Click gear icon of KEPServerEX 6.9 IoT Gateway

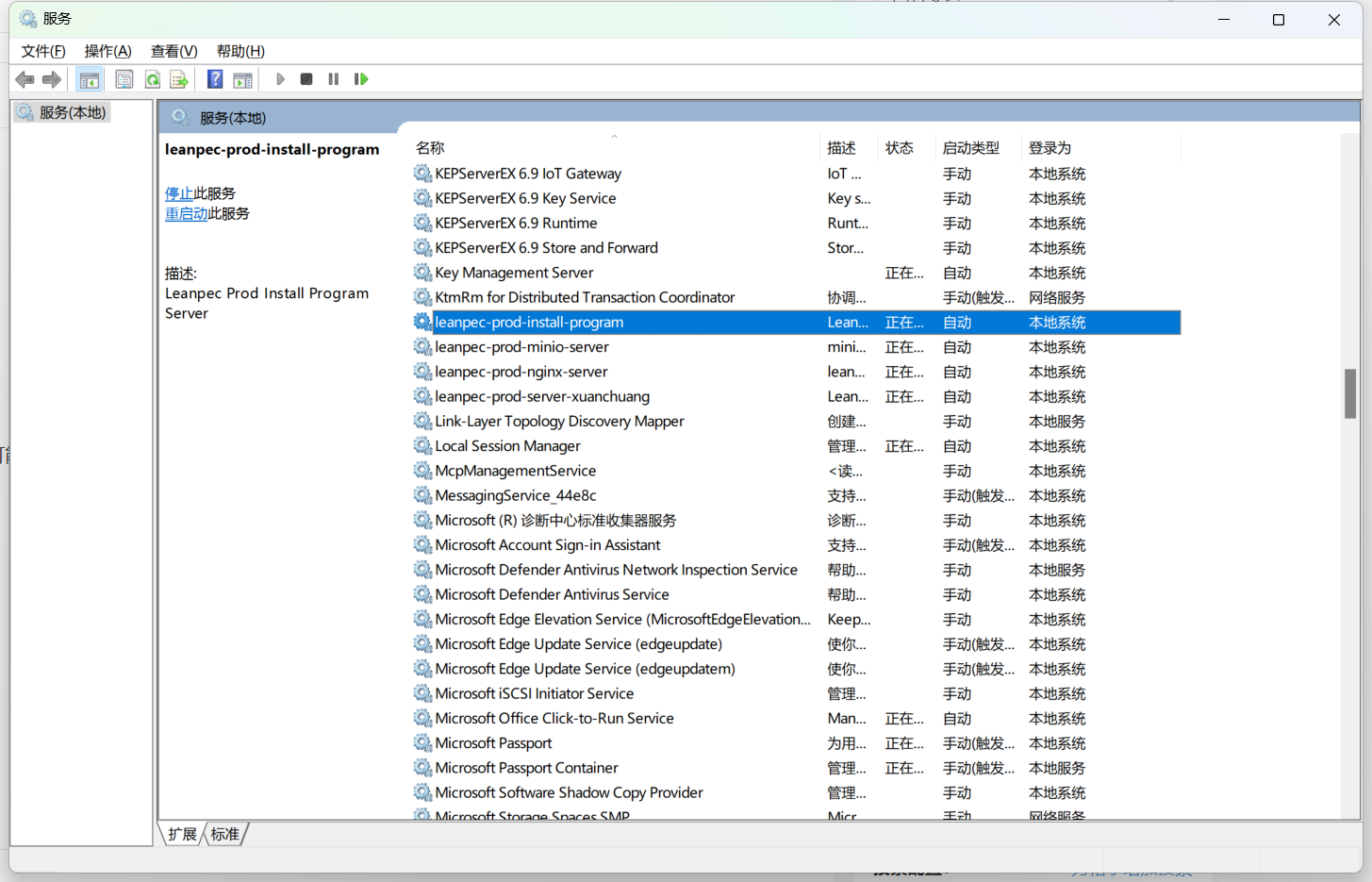pyautogui.click(x=422, y=173)
